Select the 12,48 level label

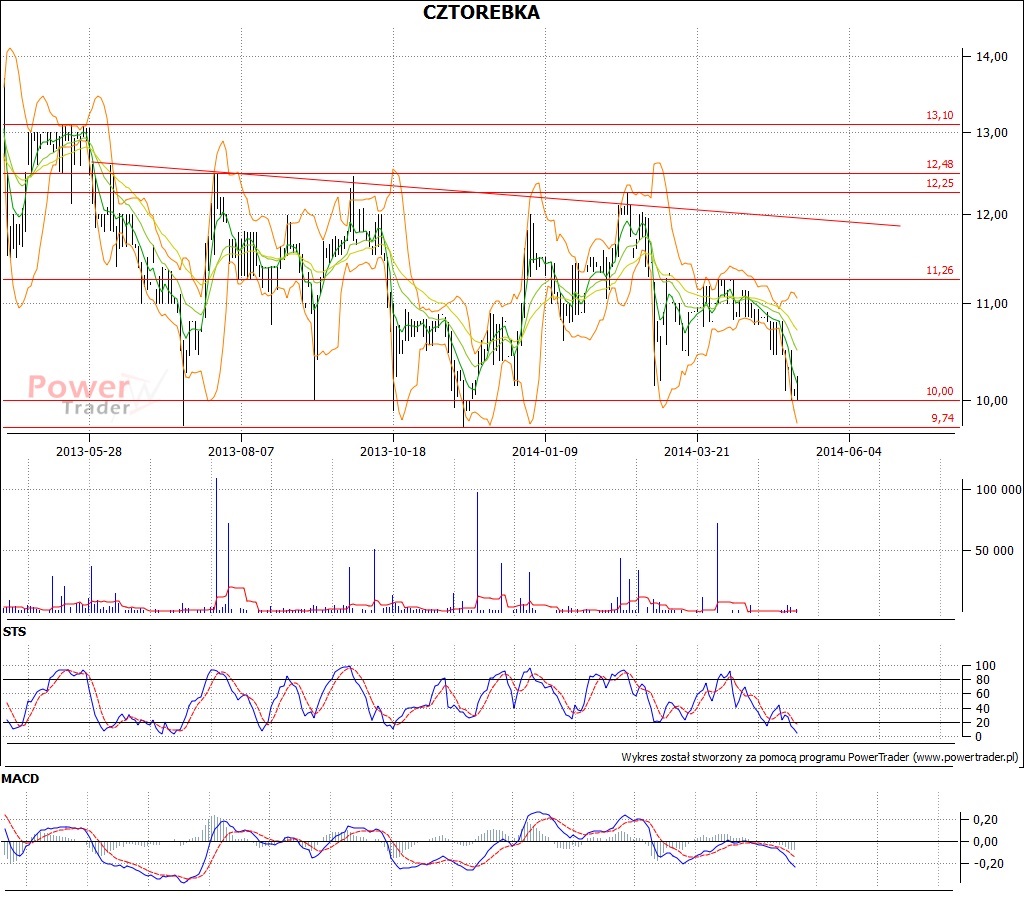[939, 164]
